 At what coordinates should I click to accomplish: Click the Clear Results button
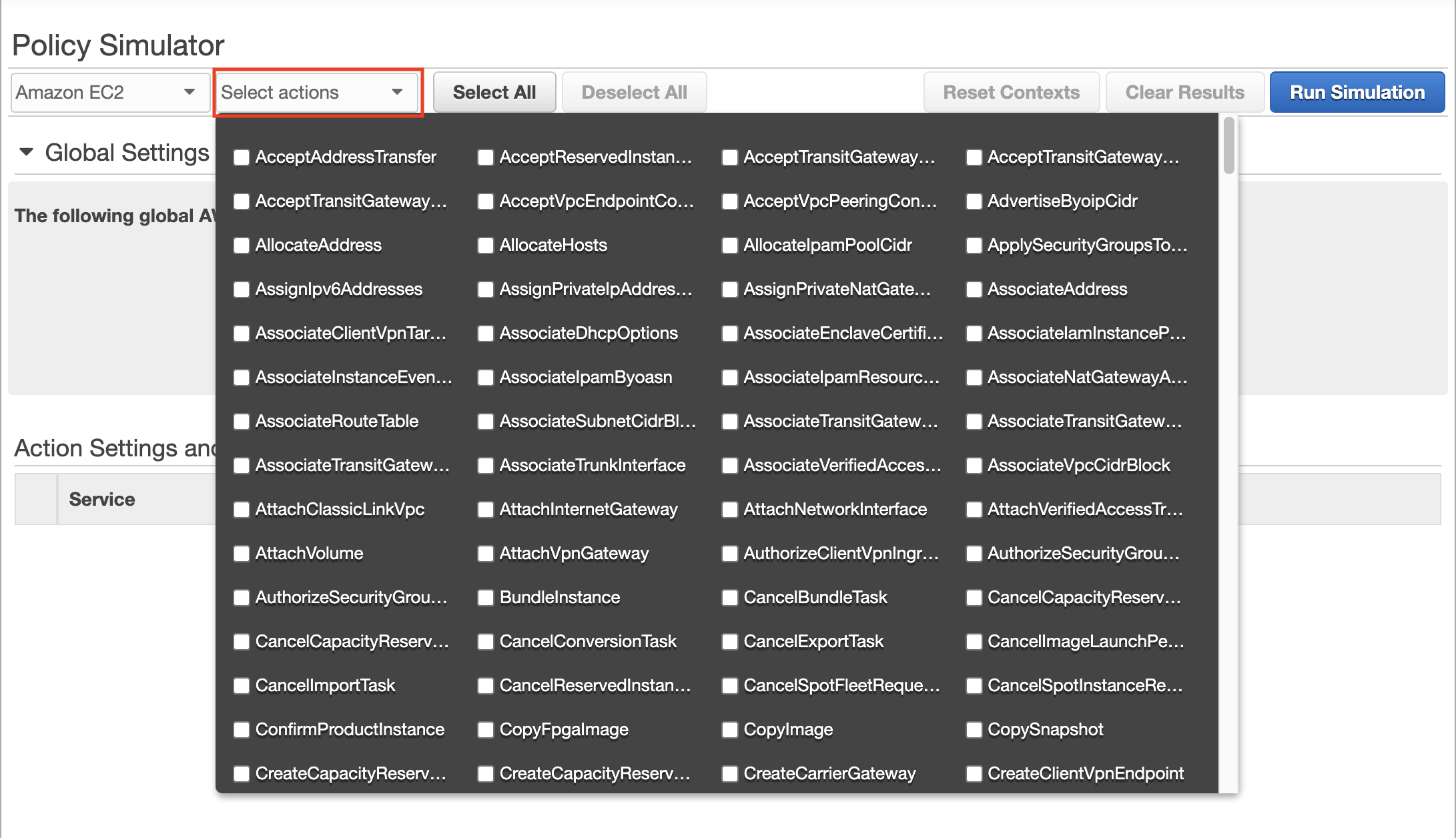(1184, 92)
